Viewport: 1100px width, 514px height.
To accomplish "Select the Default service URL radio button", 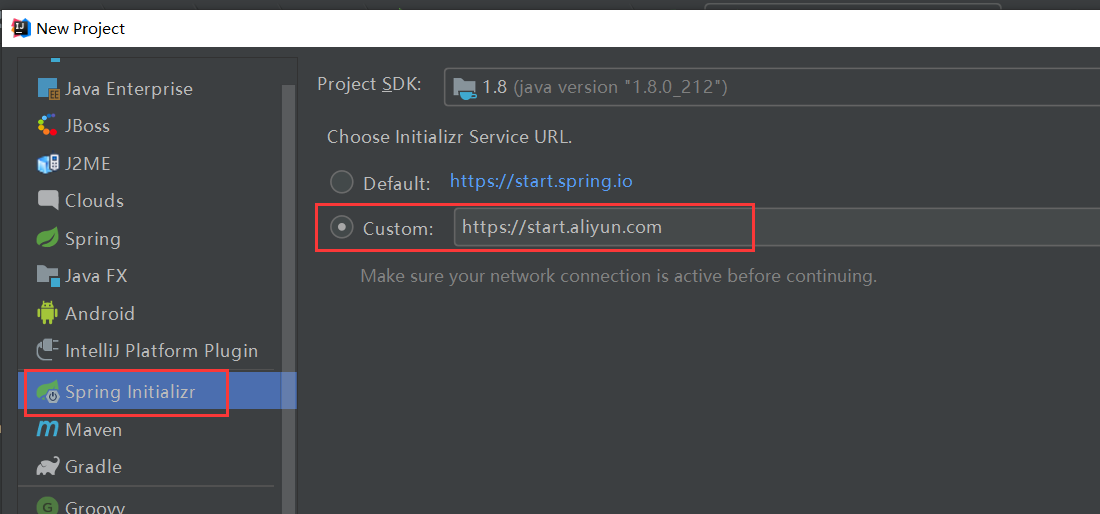I will point(342,183).
